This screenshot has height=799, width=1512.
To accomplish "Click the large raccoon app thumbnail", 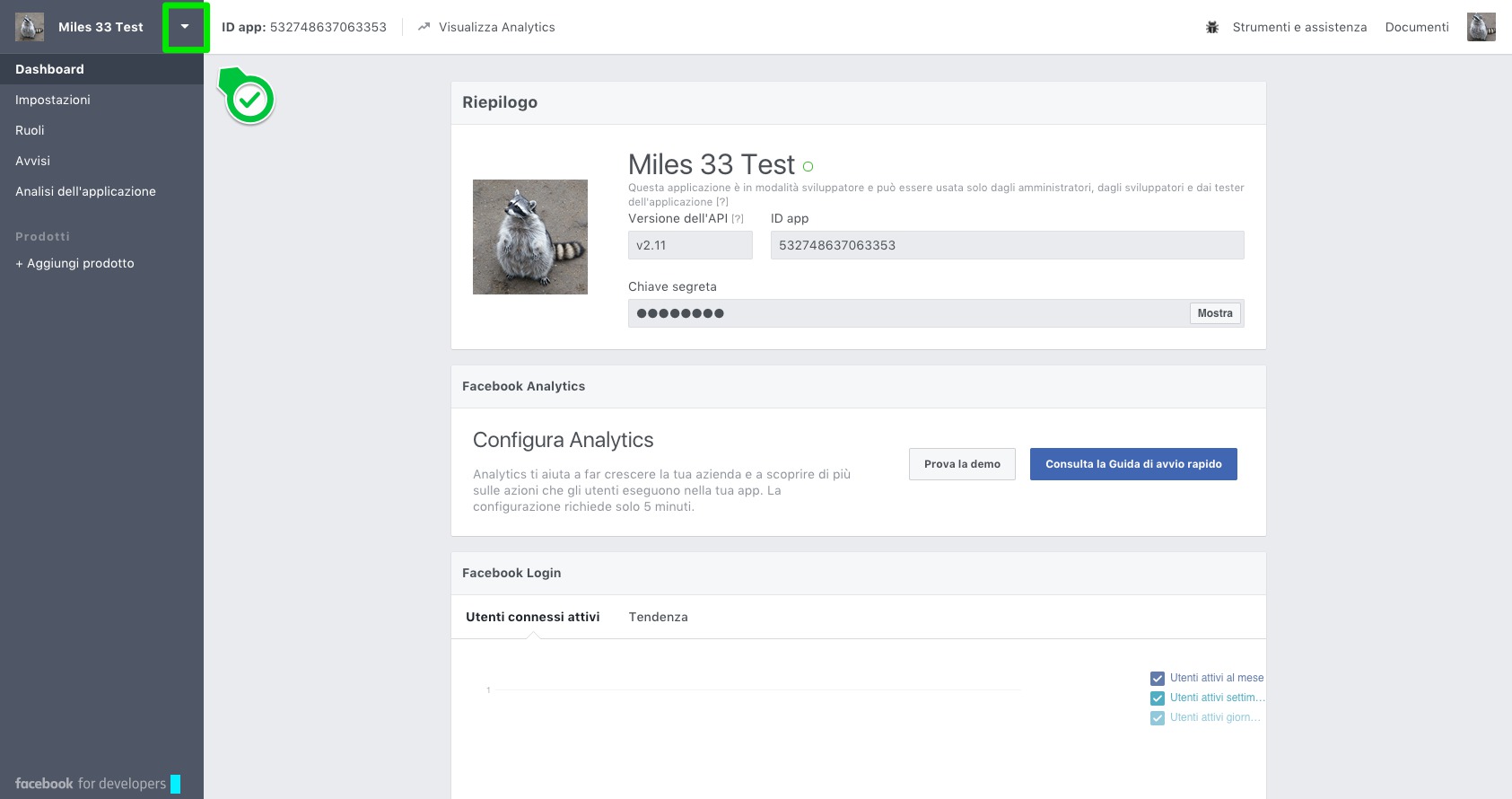I will coord(530,237).
